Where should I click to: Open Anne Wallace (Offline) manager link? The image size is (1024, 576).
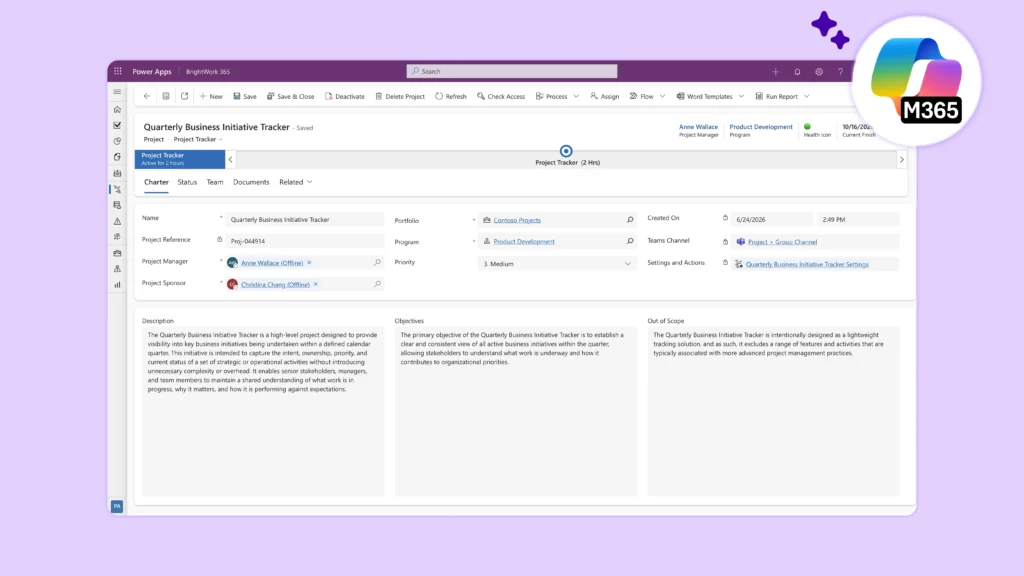point(272,263)
